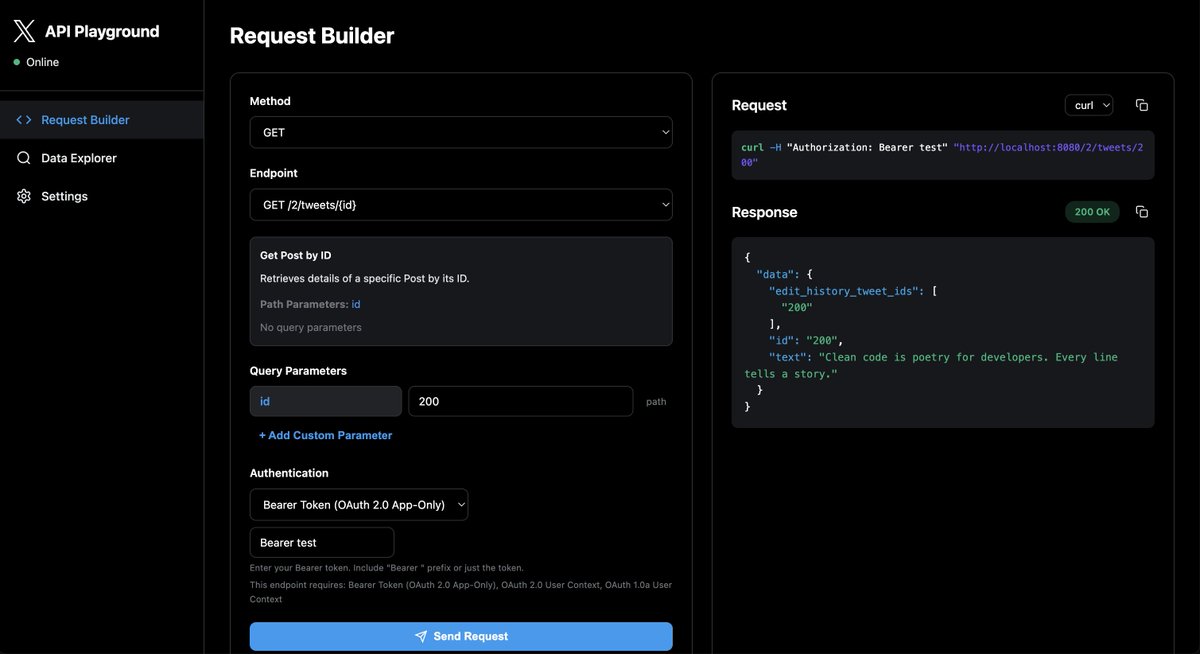
Task: Click the JSON response code block
Action: [943, 333]
